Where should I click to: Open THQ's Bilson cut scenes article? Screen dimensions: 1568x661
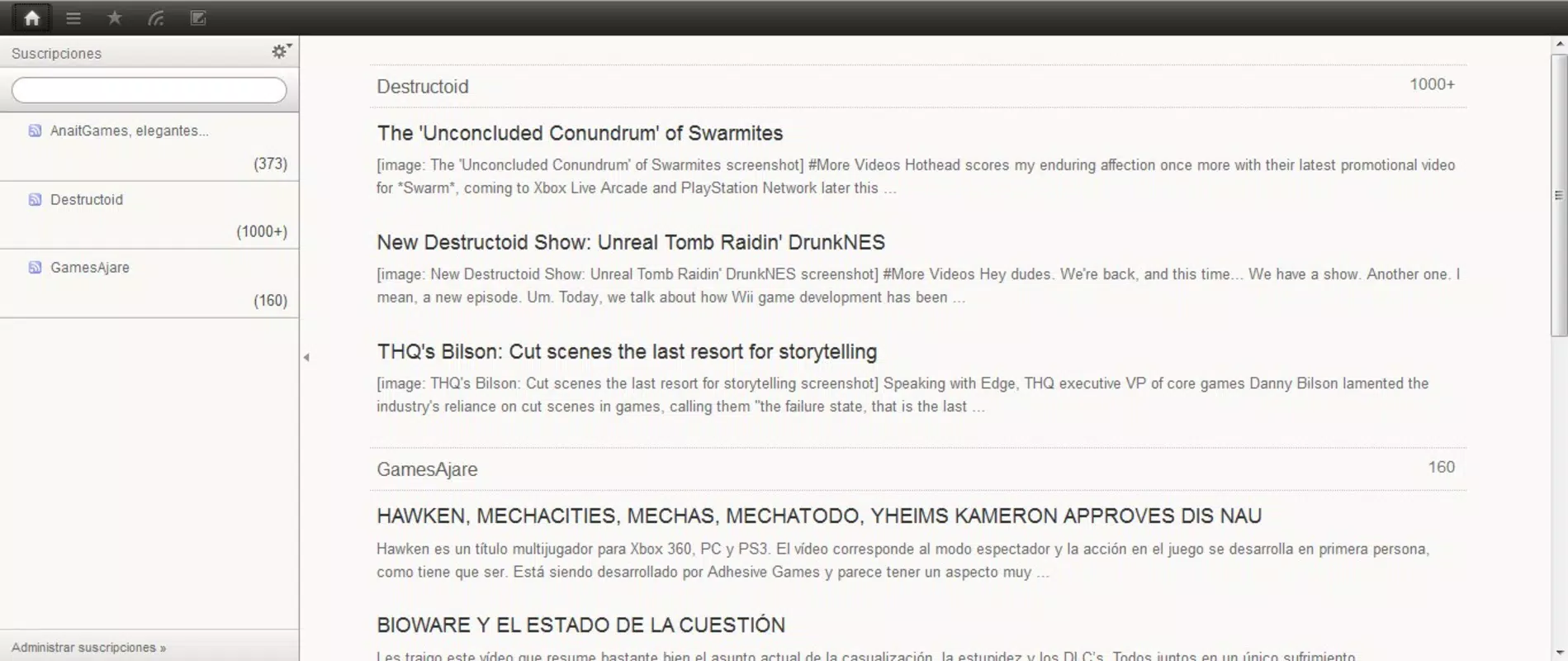pyautogui.click(x=627, y=351)
